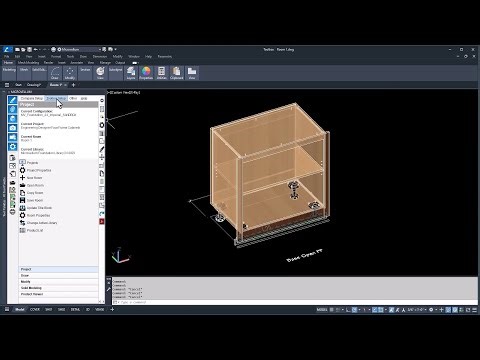
Task: Open the pencil drawing tool panel
Action: pyautogui.click(x=12, y=100)
